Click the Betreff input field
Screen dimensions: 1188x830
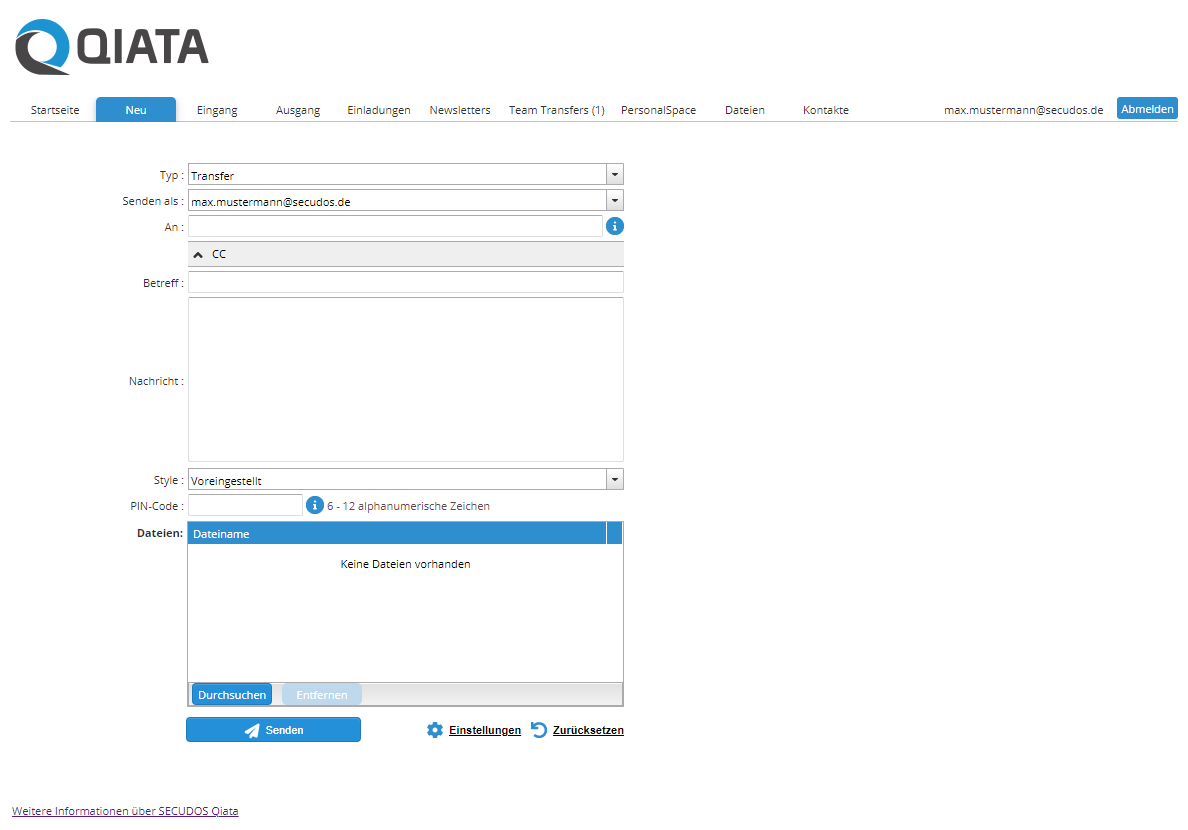(x=405, y=282)
